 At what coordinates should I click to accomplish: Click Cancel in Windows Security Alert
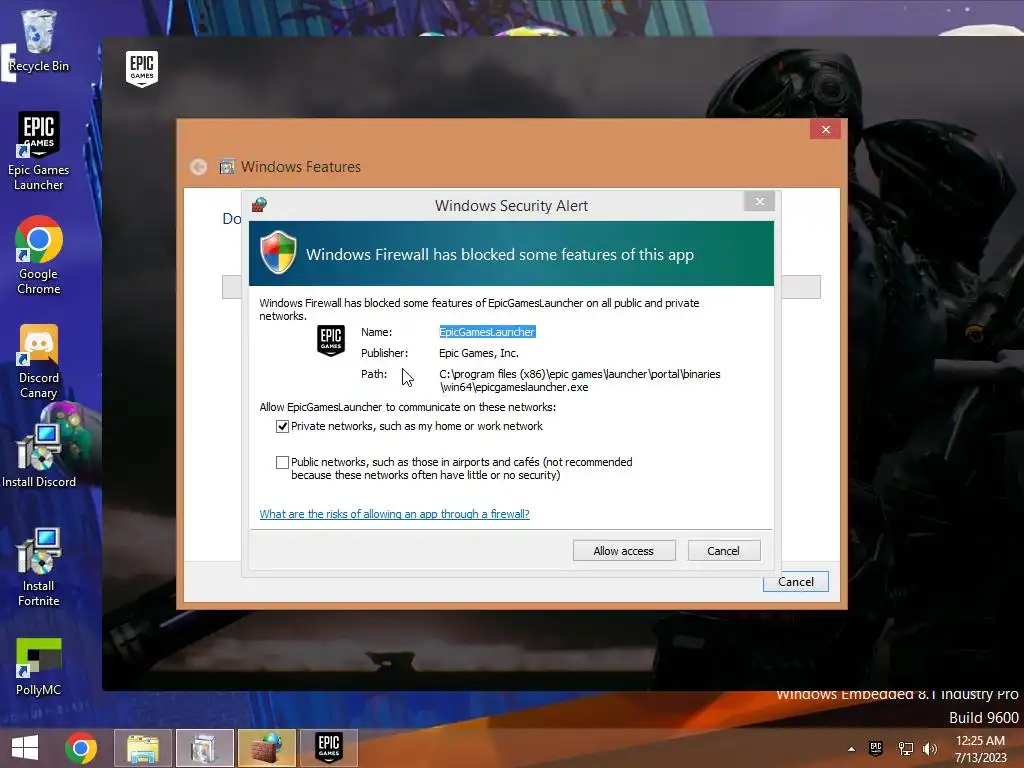(x=724, y=551)
